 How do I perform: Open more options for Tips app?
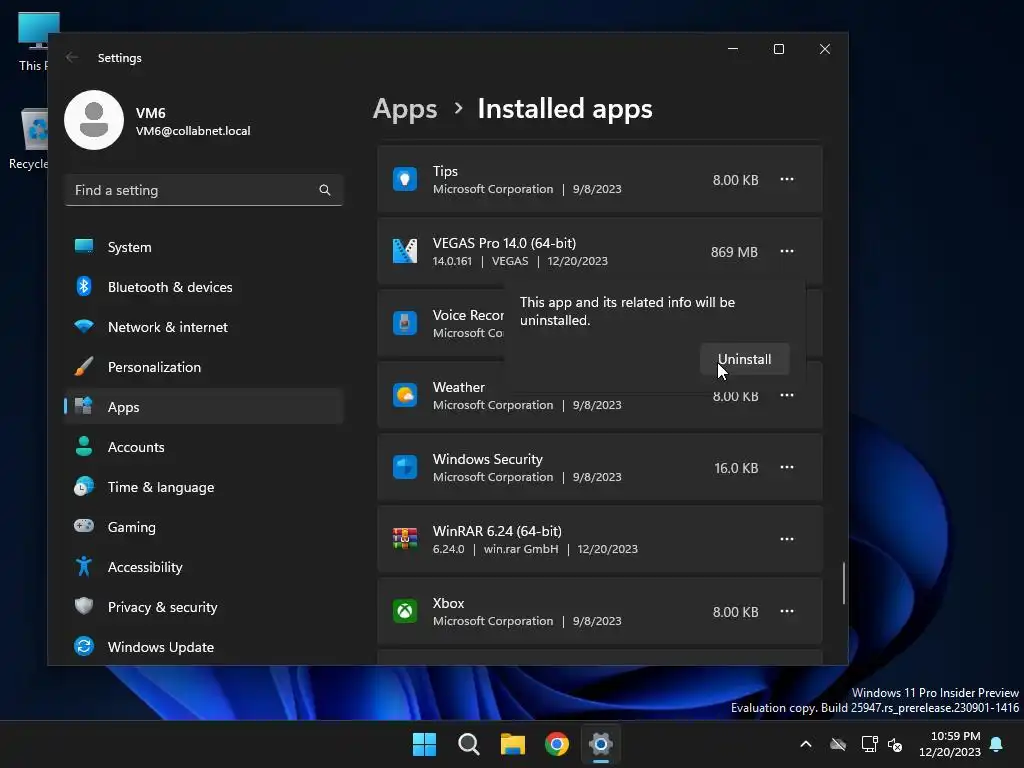pyautogui.click(x=787, y=180)
